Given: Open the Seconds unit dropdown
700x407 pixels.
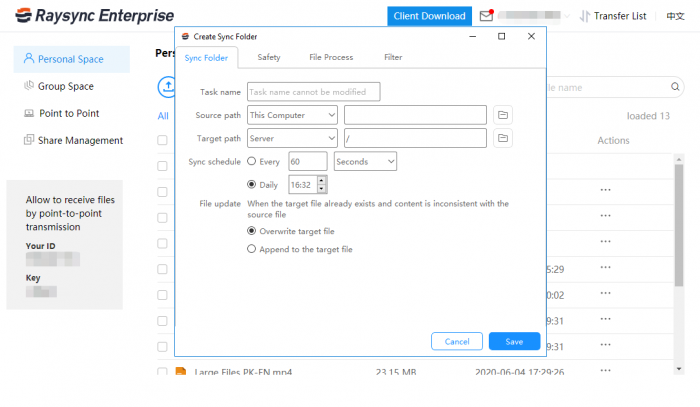Looking at the screenshot, I should [x=365, y=162].
